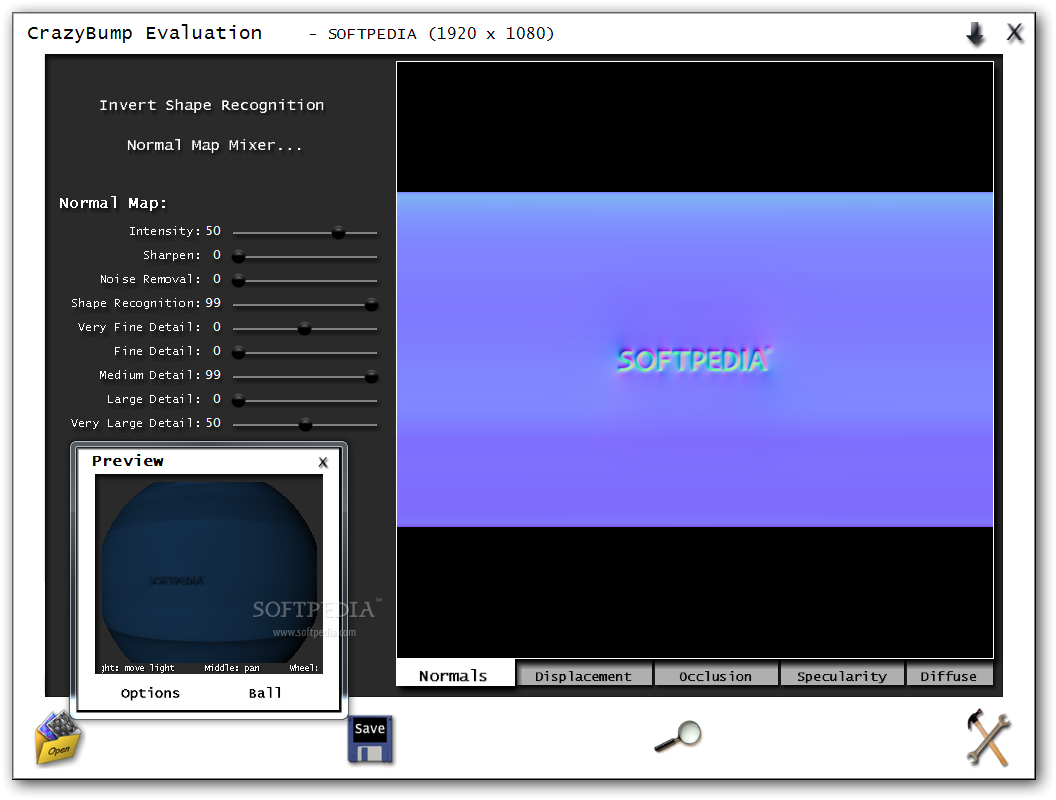
Task: Switch to the Diffuse tab
Action: 949,676
